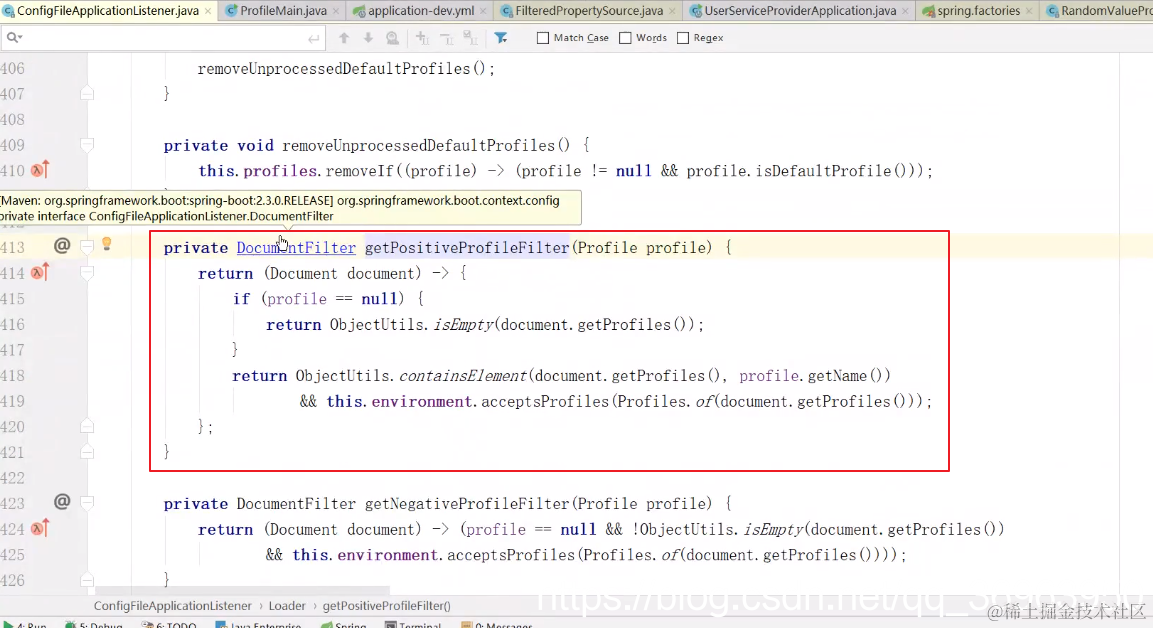Click fold end marker at line 420

tap(87, 426)
